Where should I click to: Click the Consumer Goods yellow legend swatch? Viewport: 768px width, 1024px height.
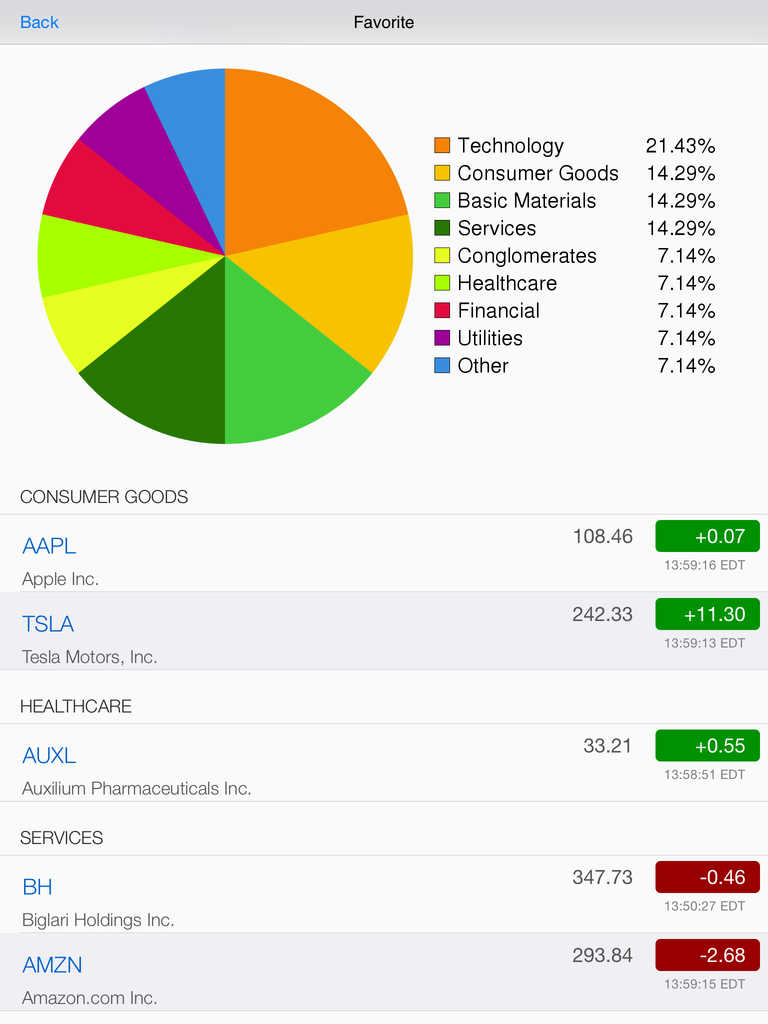coord(442,173)
